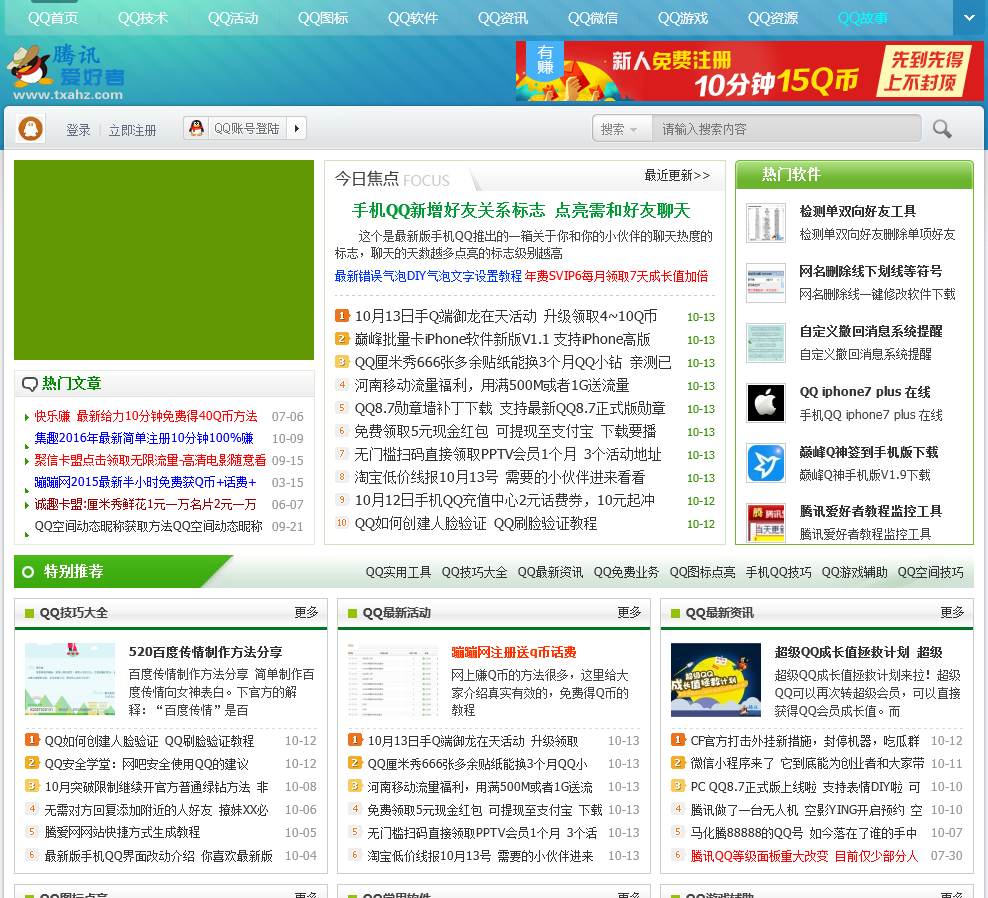Open 微信小程序来了 article
988x898 pixels.
tap(807, 764)
